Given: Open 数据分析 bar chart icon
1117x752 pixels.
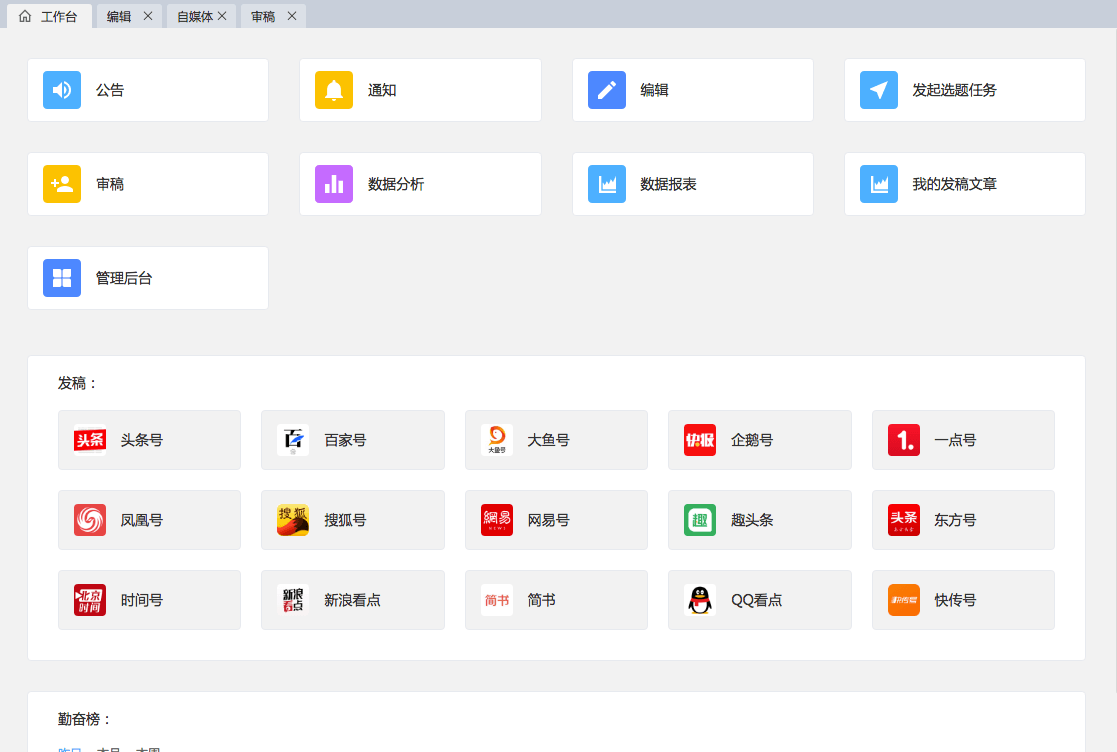Looking at the screenshot, I should point(334,184).
